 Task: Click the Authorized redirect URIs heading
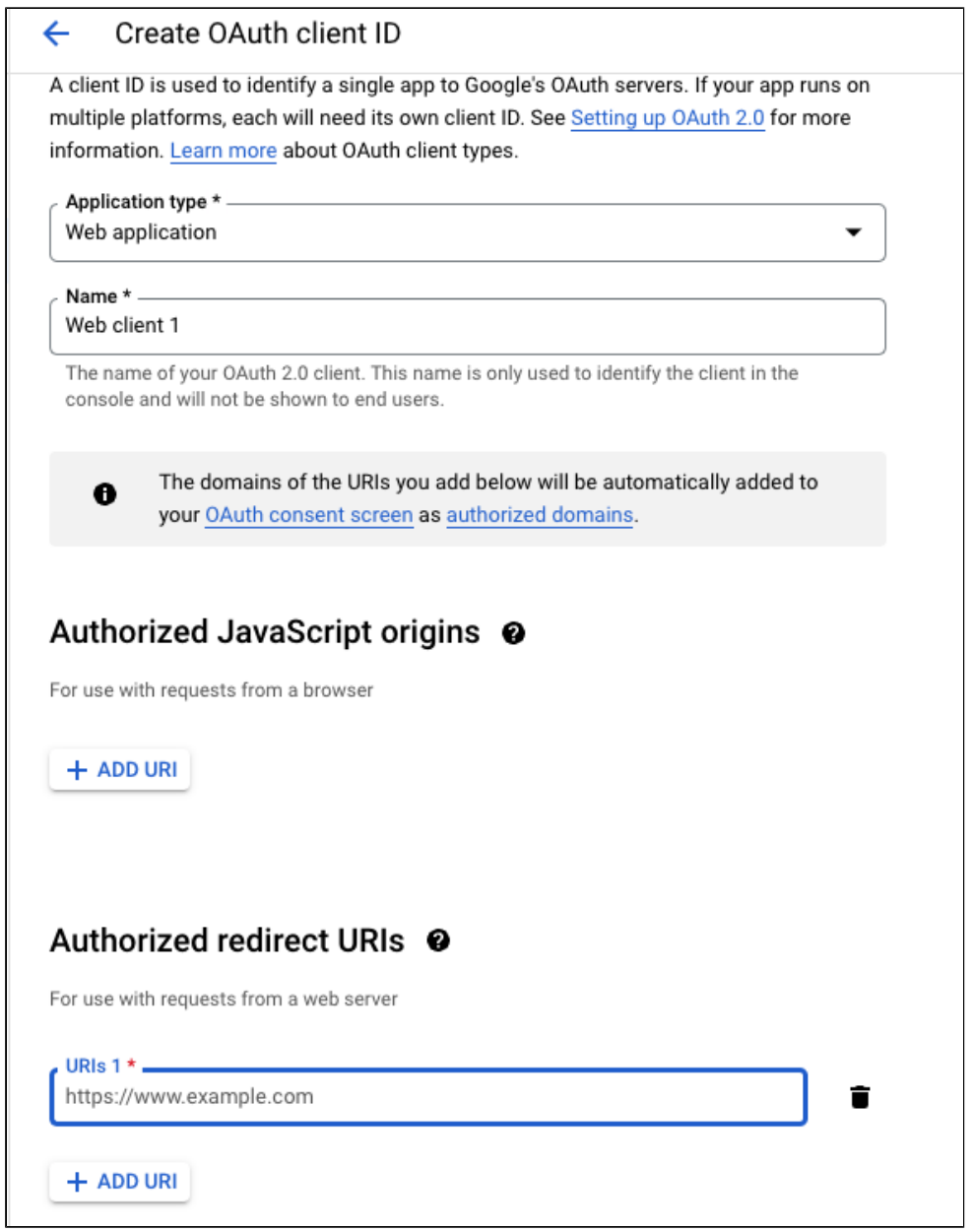[x=227, y=941]
